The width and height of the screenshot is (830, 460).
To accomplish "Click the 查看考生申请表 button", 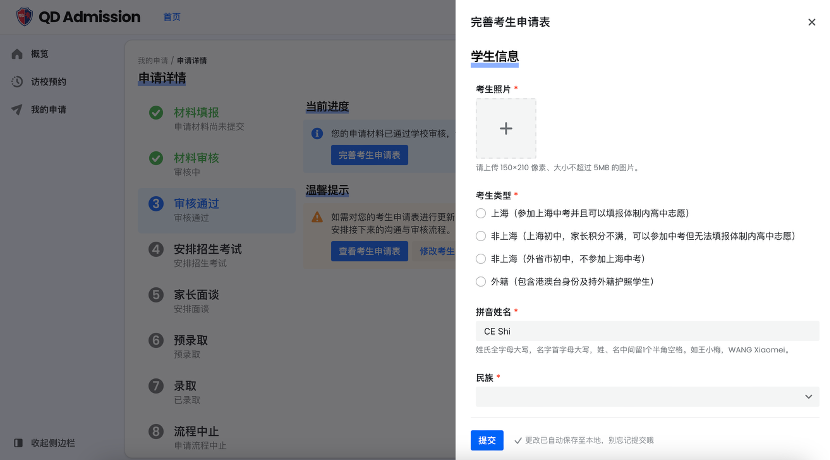I will click(x=369, y=251).
